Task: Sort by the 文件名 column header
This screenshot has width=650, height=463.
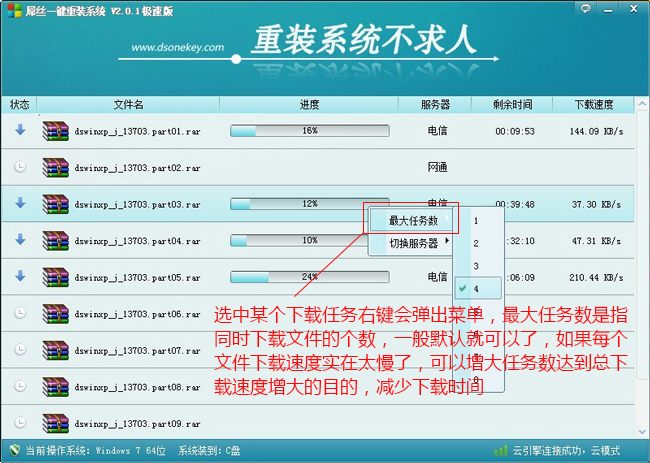Action: click(x=128, y=104)
